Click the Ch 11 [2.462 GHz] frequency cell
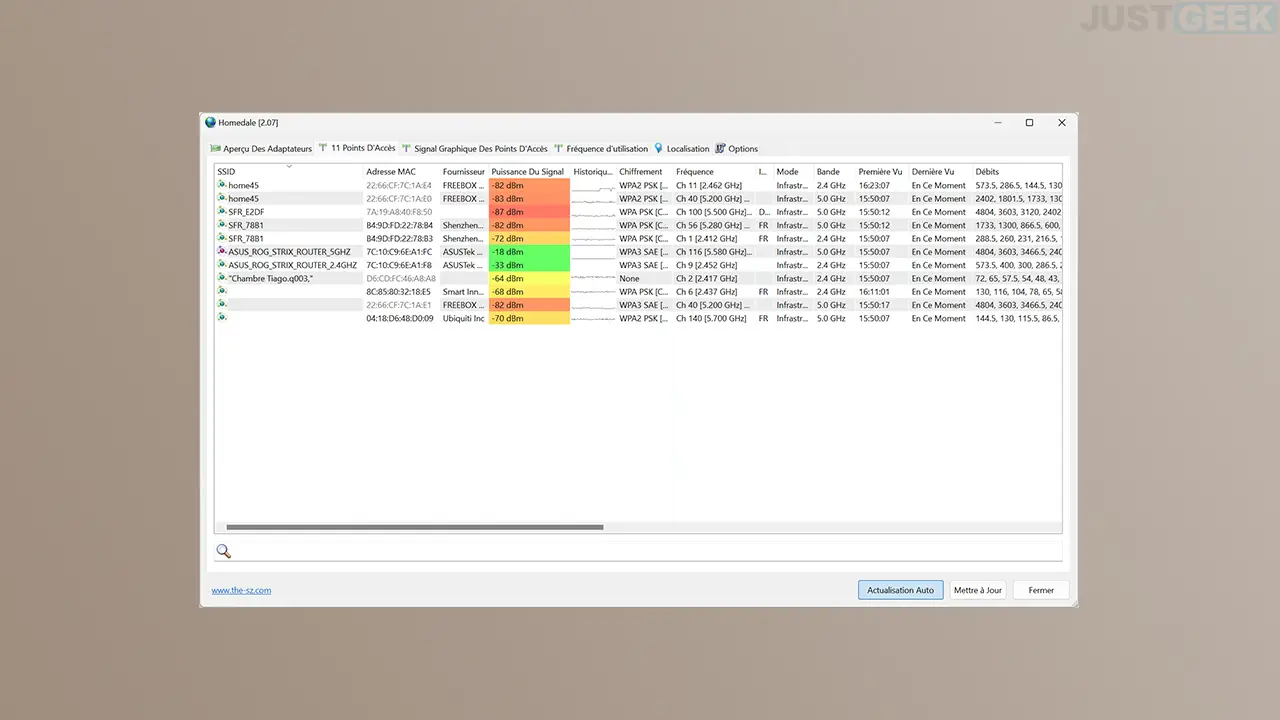1280x720 pixels. point(709,185)
